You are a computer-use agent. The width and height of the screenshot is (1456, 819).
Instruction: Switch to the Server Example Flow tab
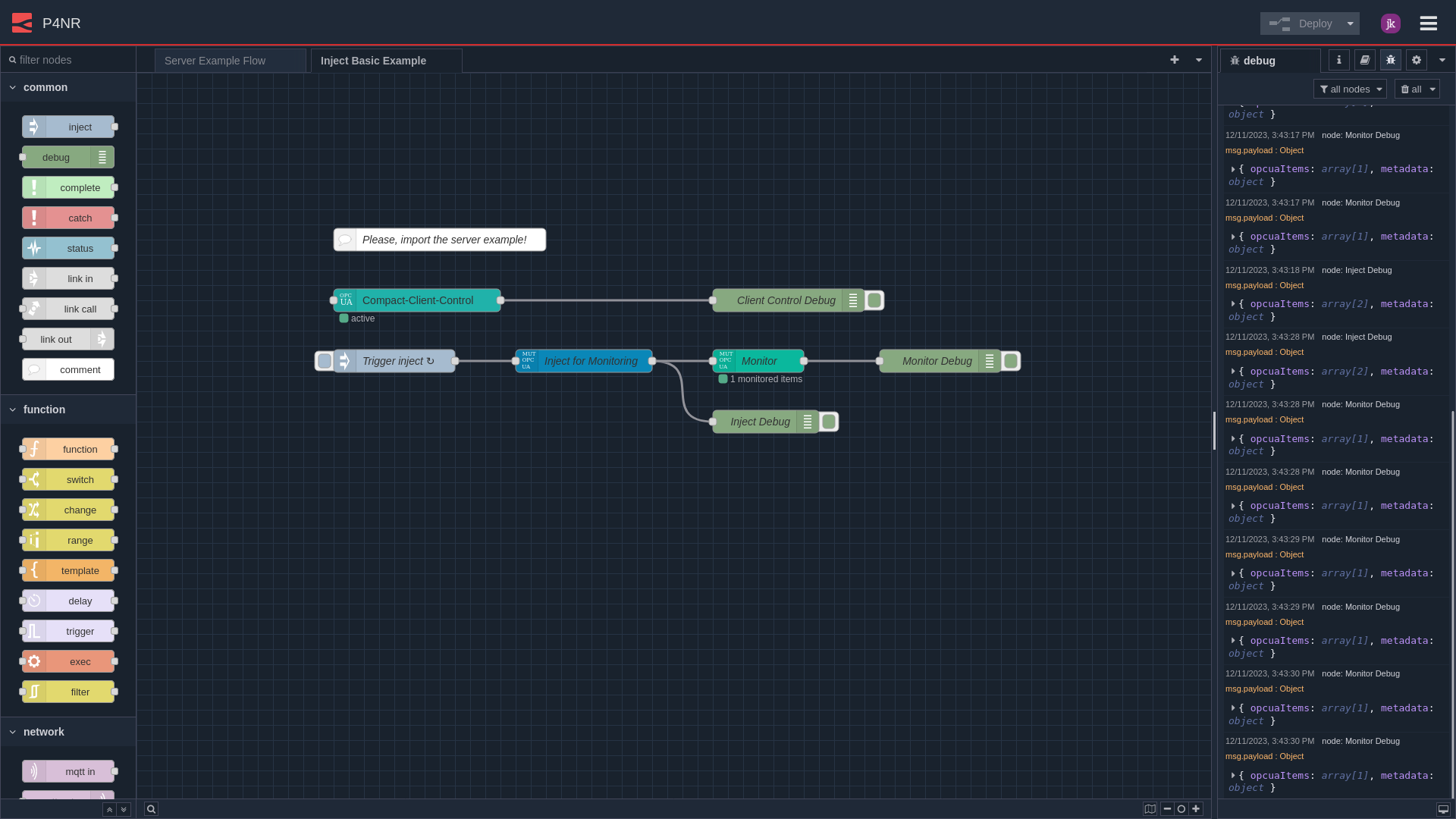click(215, 60)
